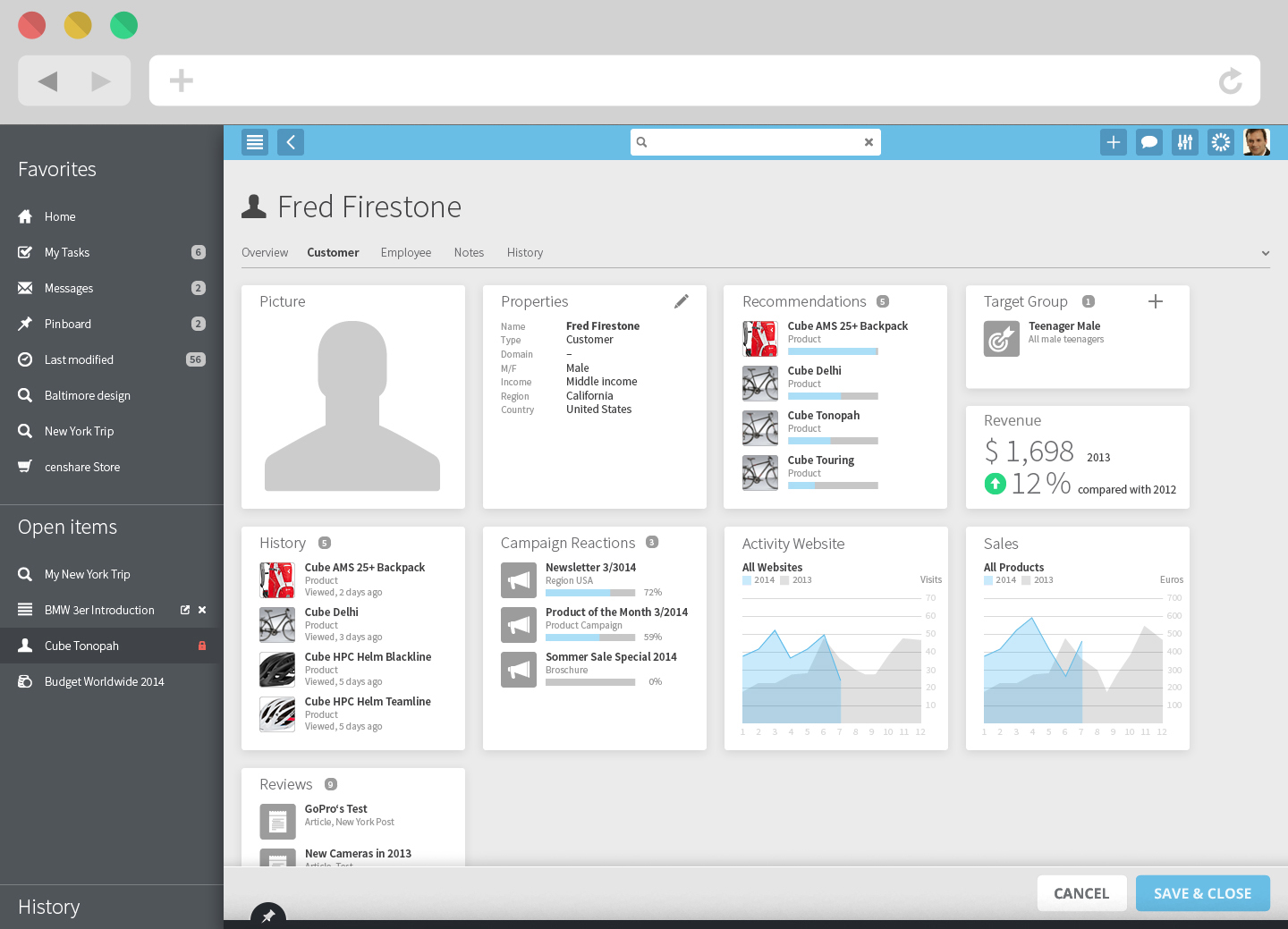Viewport: 1288px width, 929px height.
Task: Open the list menu icon in top bar
Action: [x=255, y=142]
